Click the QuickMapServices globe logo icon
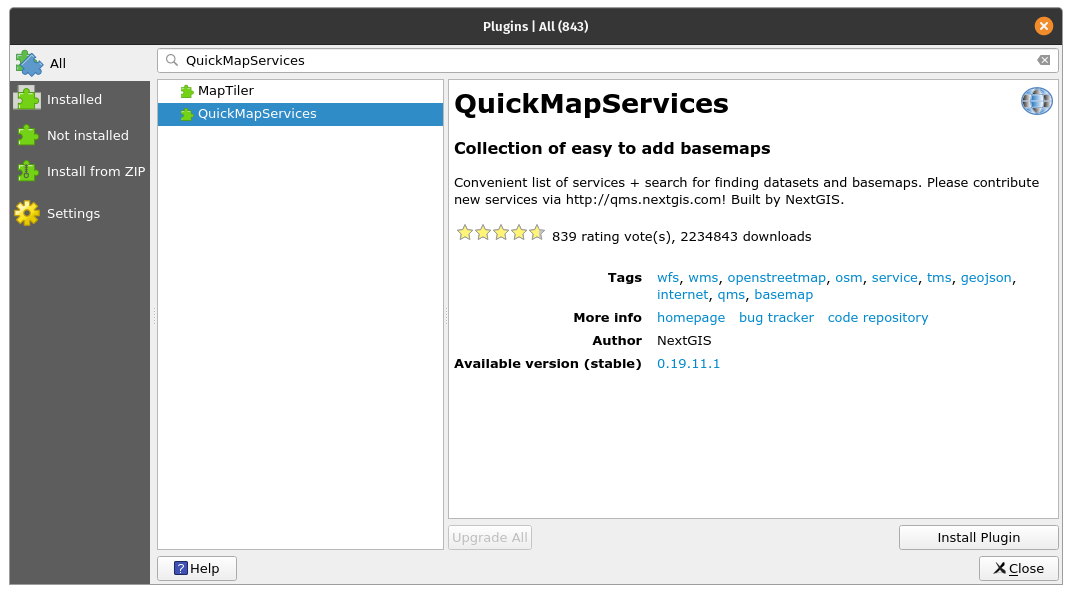 1037,101
